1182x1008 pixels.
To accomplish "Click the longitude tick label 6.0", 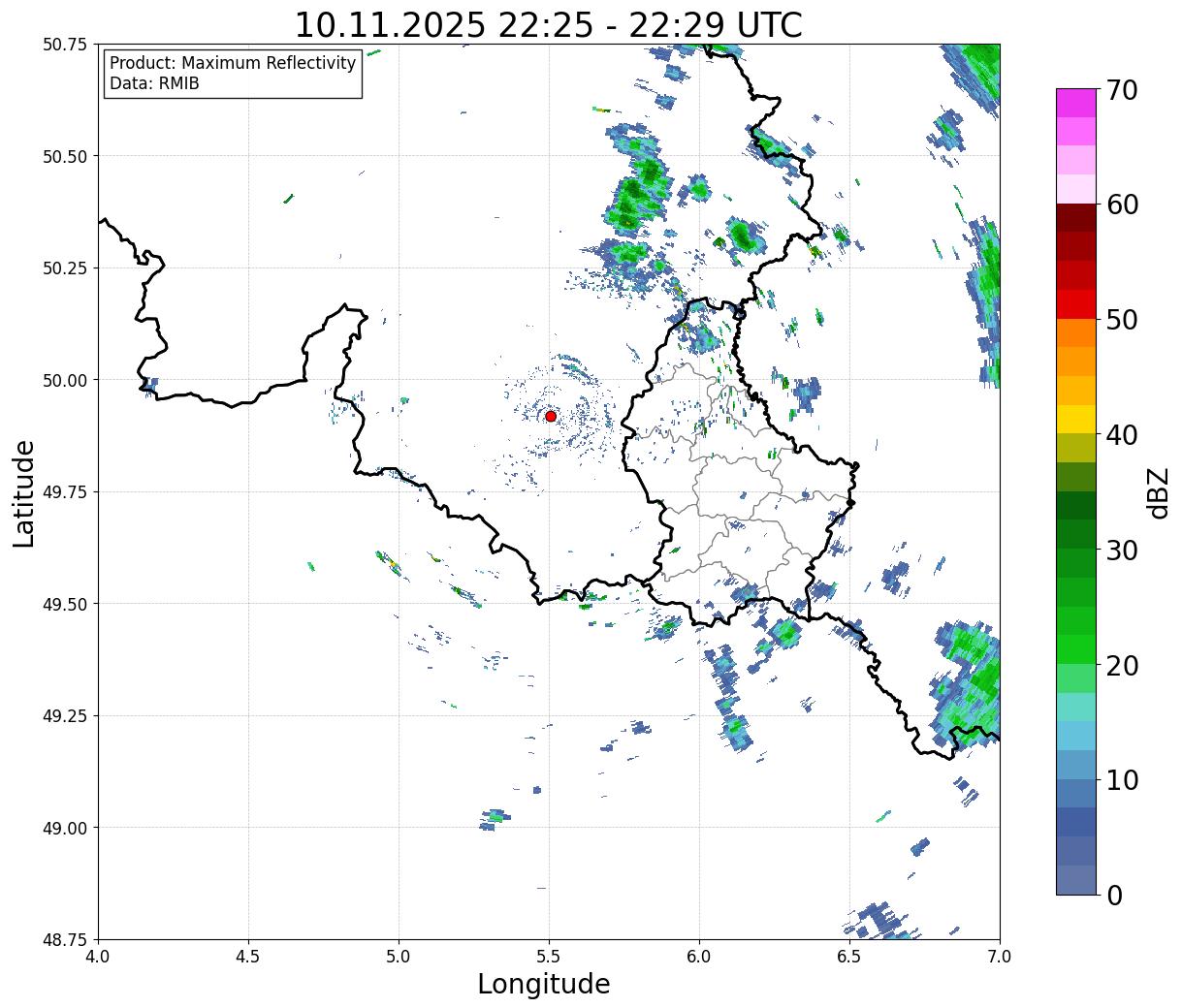I will (699, 956).
